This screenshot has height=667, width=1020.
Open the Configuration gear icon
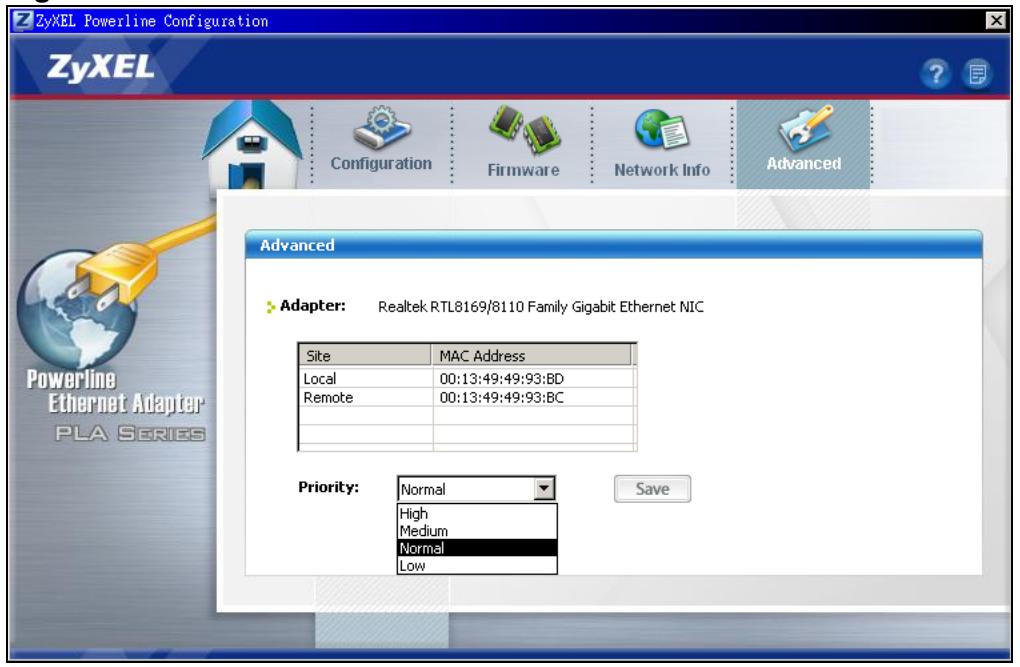point(382,128)
